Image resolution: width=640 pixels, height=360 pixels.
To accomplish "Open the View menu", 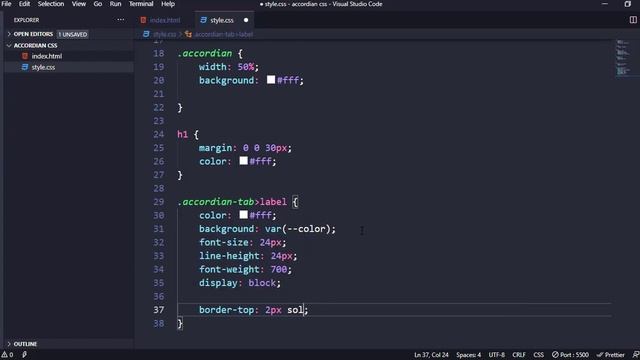I will [x=79, y=4].
